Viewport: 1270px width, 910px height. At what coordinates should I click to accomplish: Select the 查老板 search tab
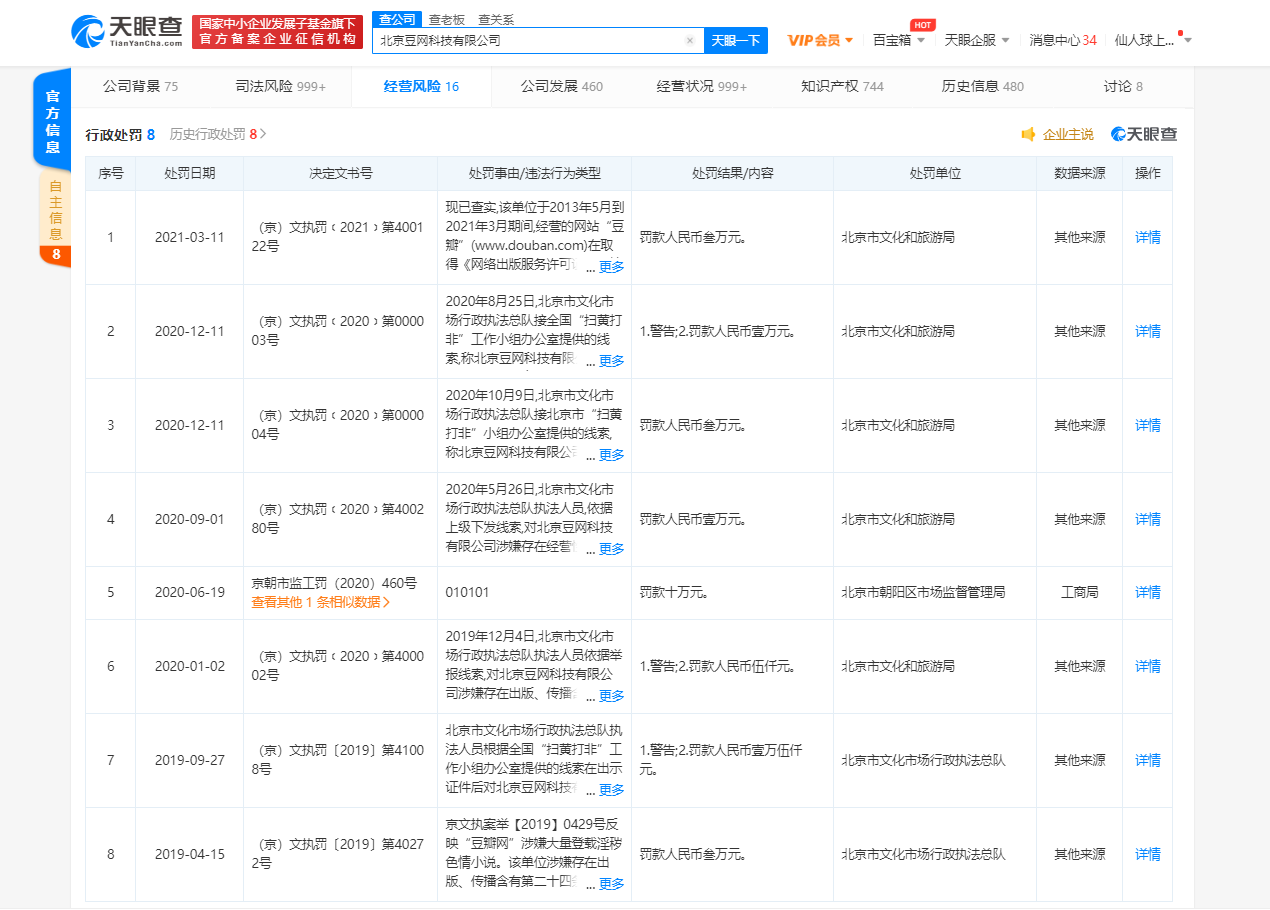(446, 19)
